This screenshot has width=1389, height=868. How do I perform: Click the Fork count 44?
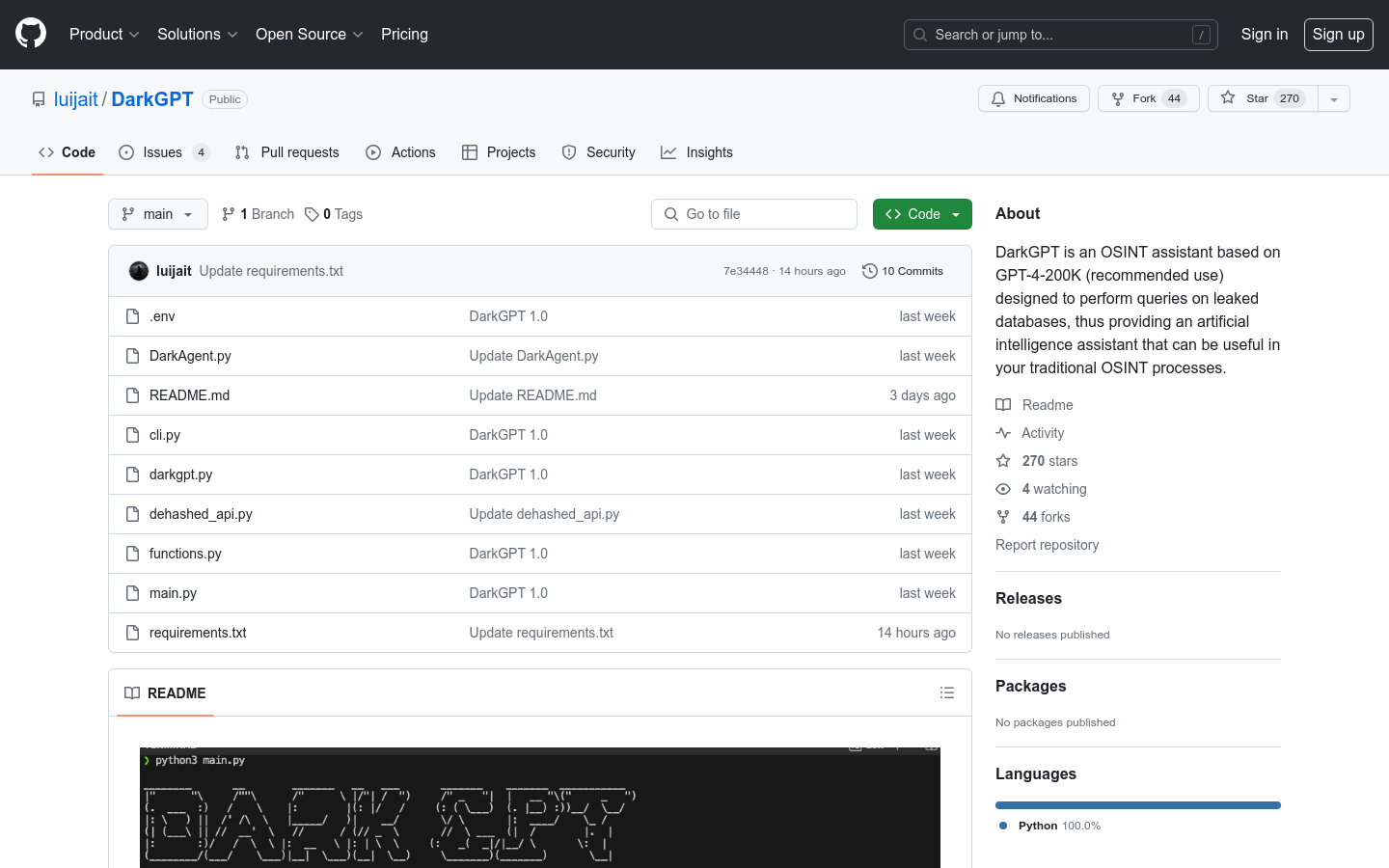1174,98
